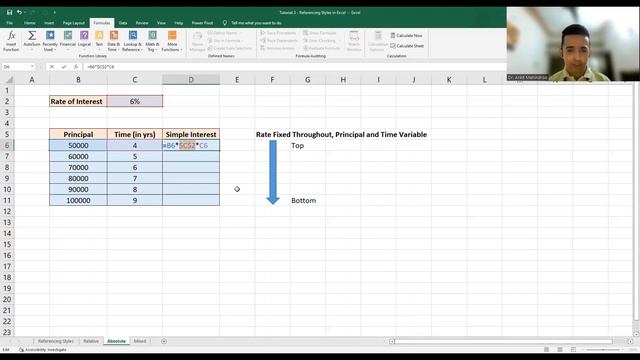Viewport: 640px width, 360px height.
Task: Open the More Functions icon
Action: 172,36
